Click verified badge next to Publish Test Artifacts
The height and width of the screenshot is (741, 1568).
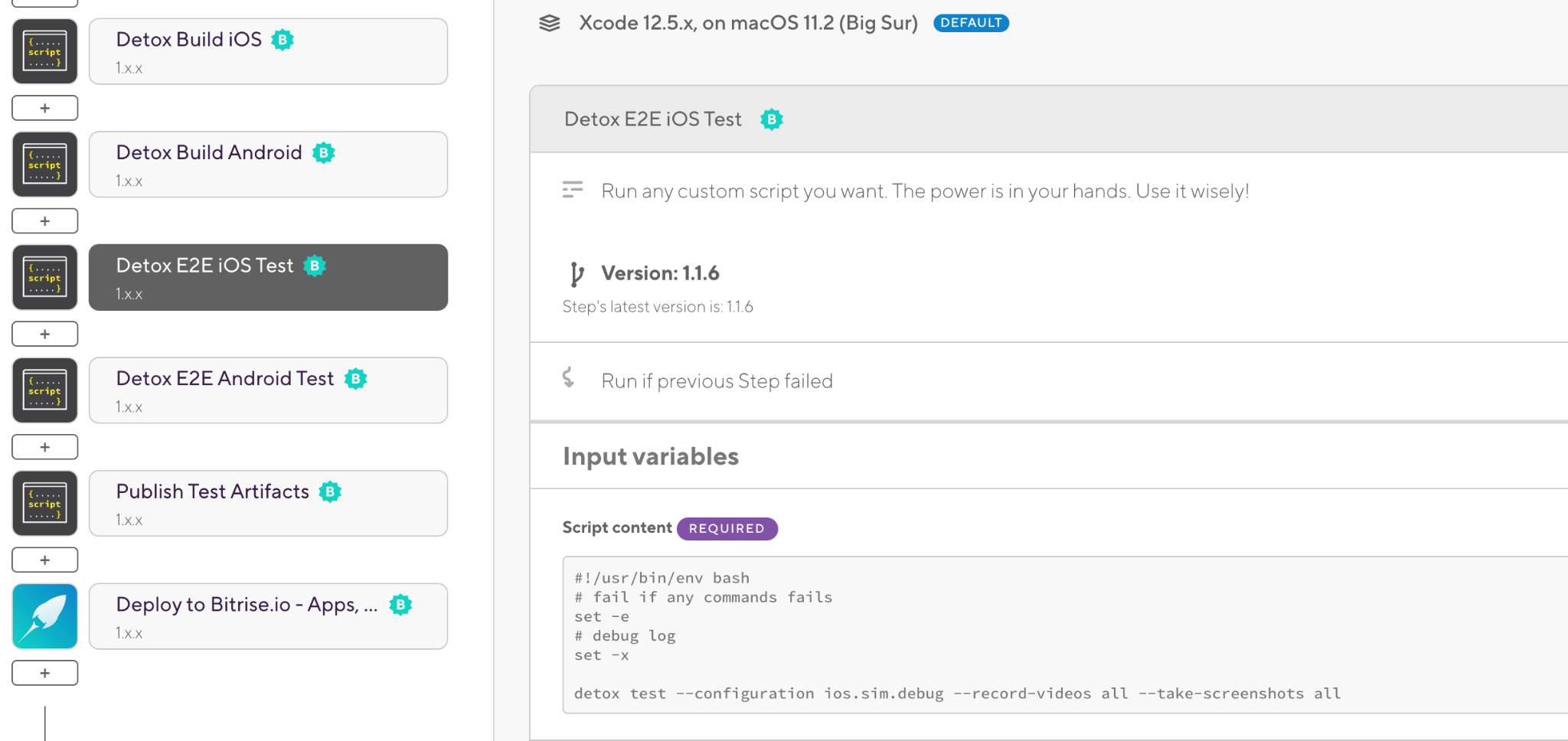point(330,491)
